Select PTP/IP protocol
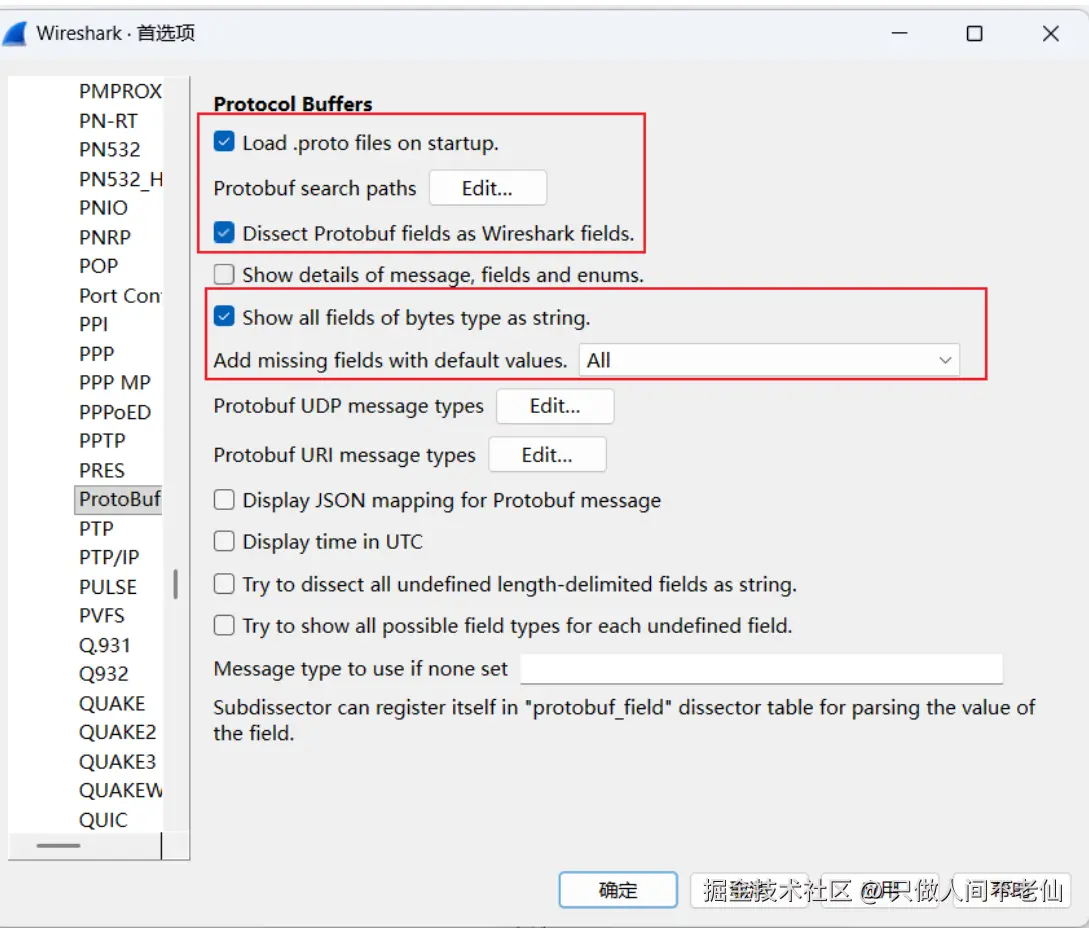This screenshot has height=930, width=1089. coord(109,558)
